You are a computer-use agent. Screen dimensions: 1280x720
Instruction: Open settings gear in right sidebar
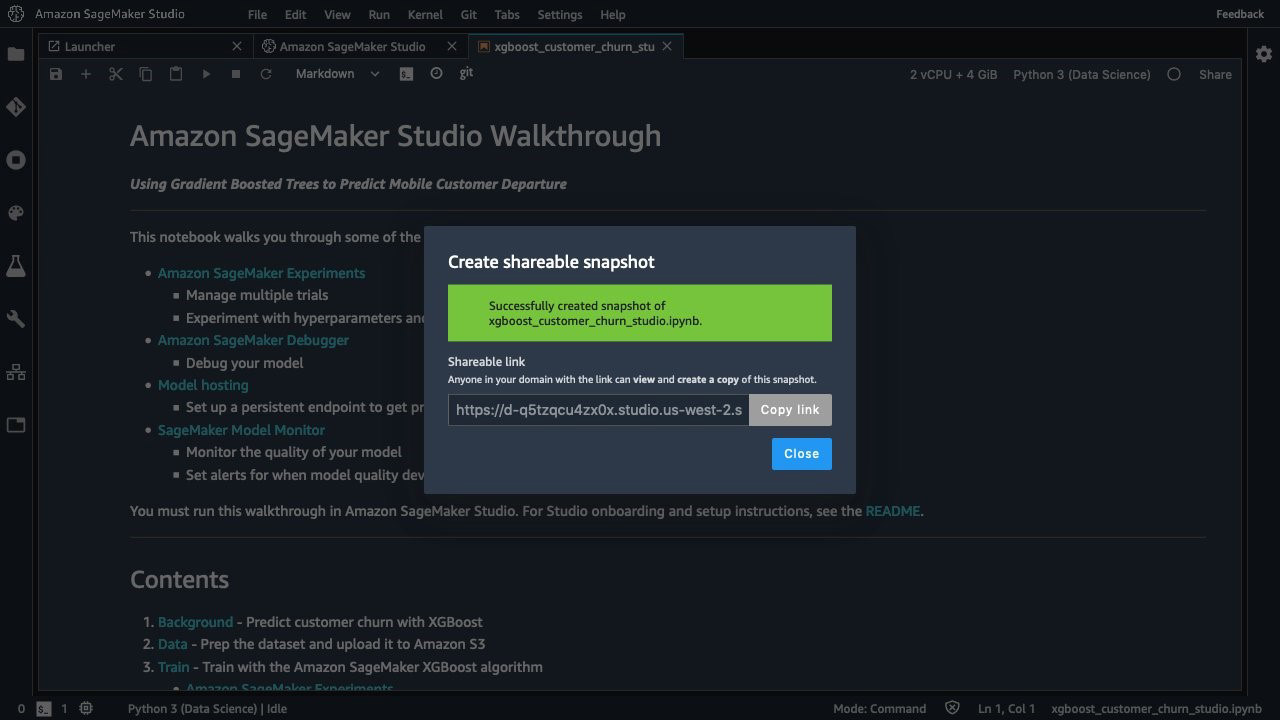(x=1264, y=53)
